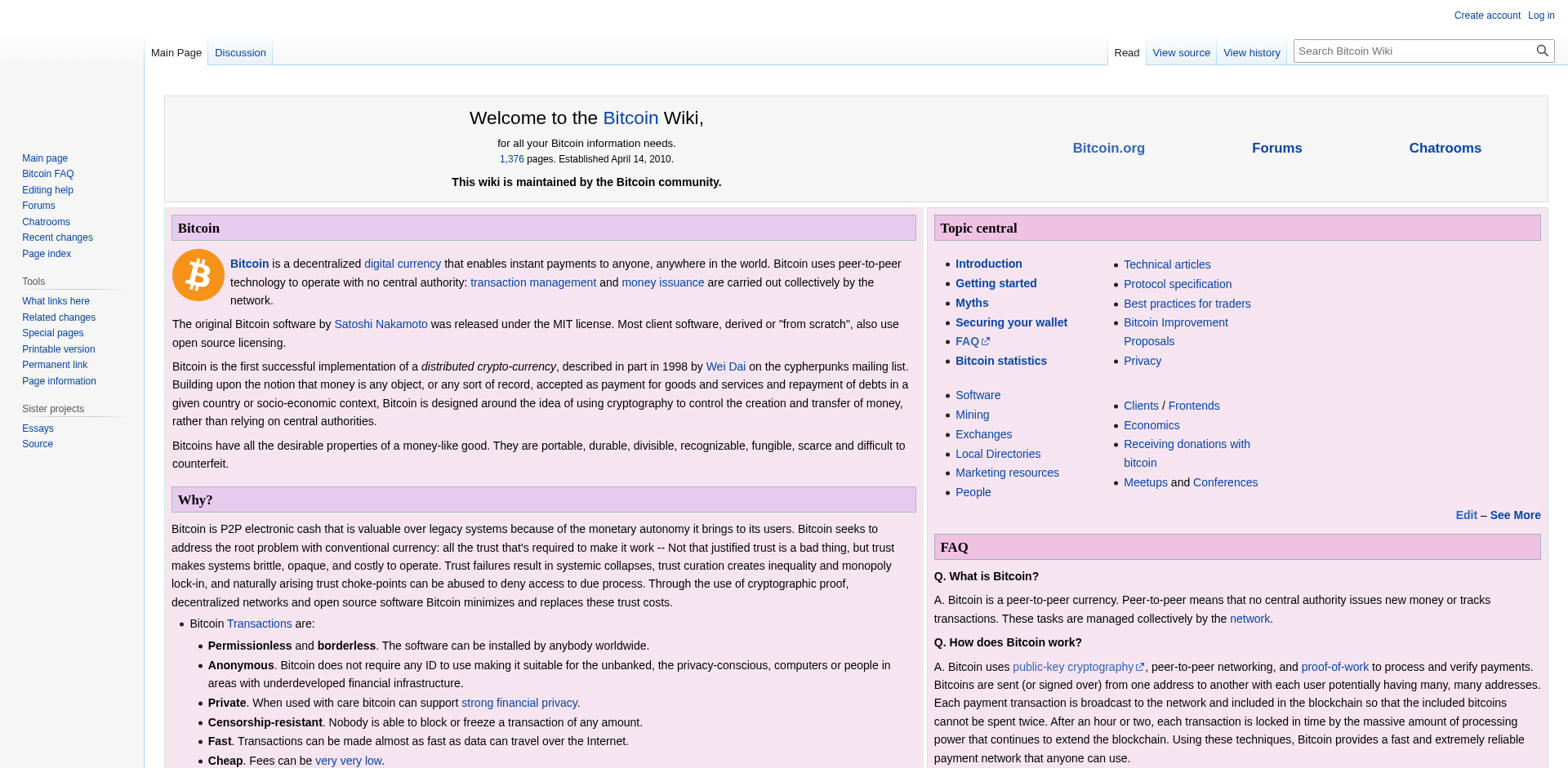Open Essays sister project
This screenshot has width=1568, height=768.
point(38,428)
